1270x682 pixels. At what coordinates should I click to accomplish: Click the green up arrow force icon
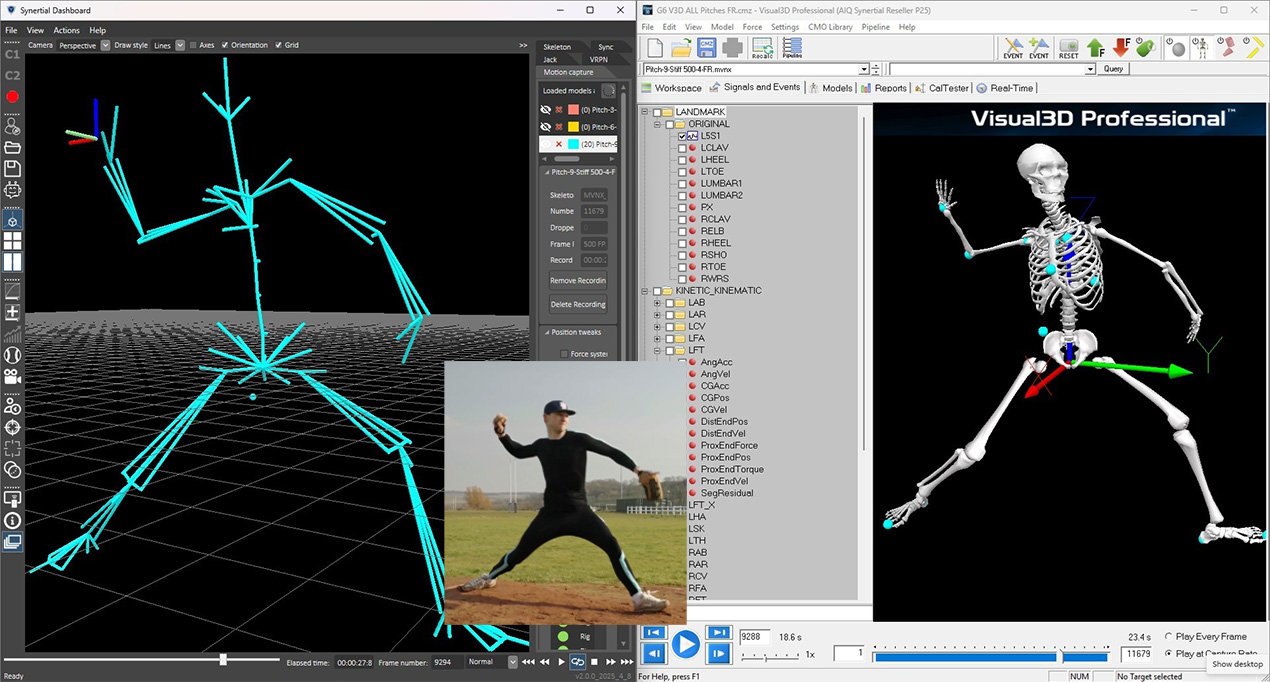[x=1096, y=47]
